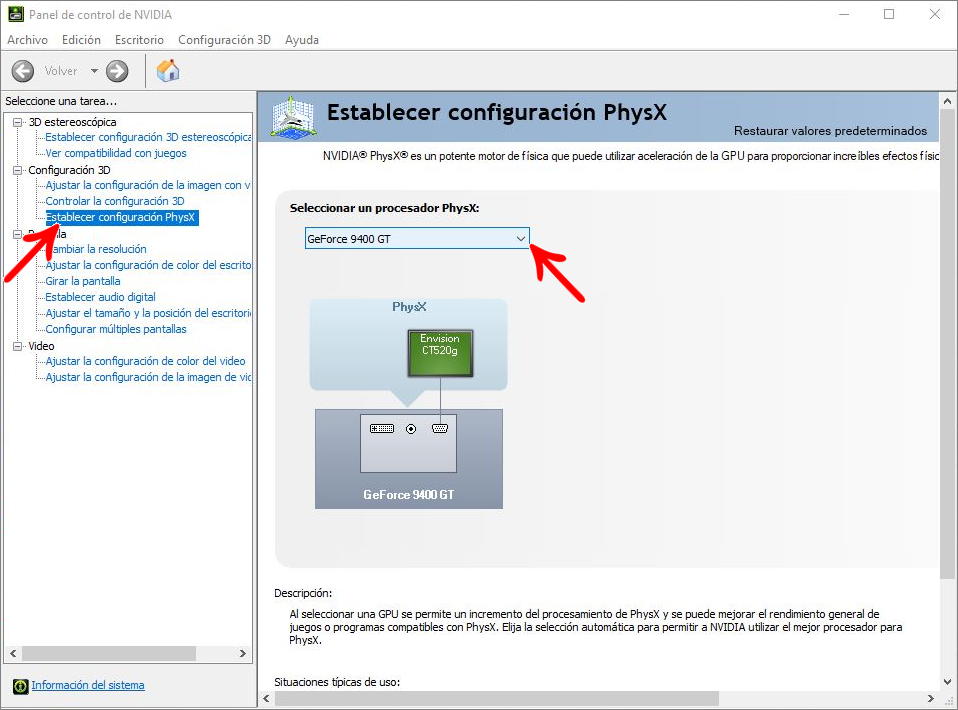The width and height of the screenshot is (958, 710).
Task: Select Girar la pantalla
Action: 83,281
